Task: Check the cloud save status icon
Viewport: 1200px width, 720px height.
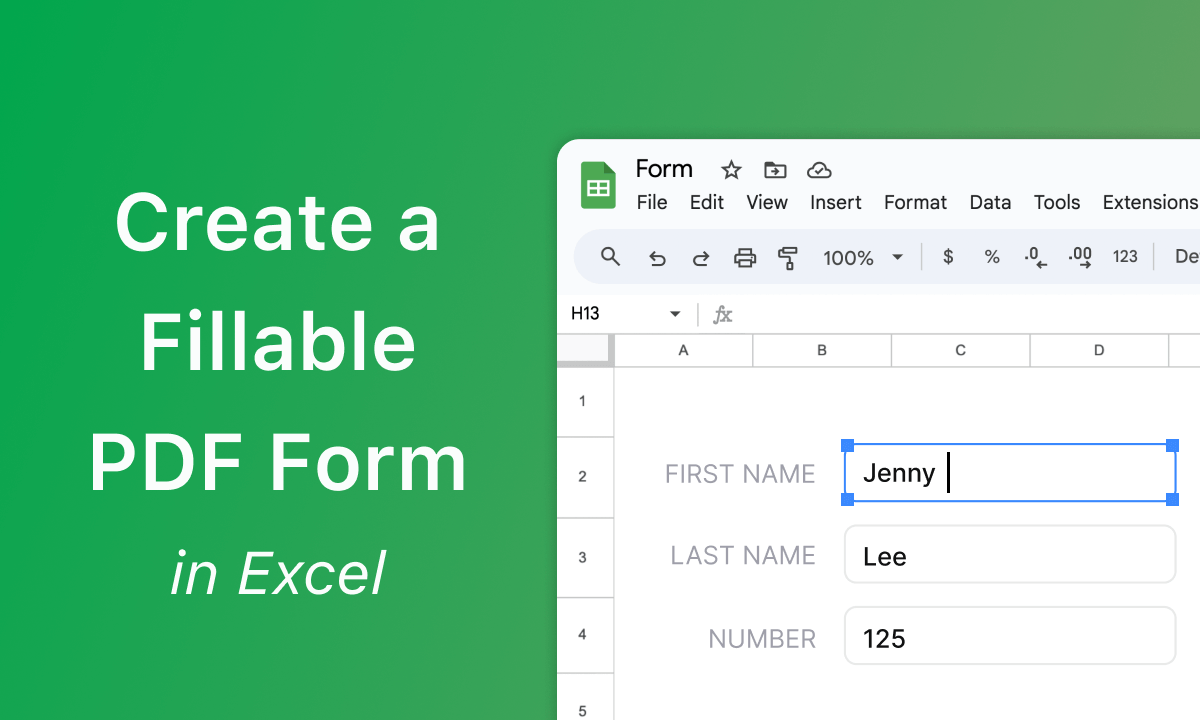Action: pyautogui.click(x=819, y=170)
